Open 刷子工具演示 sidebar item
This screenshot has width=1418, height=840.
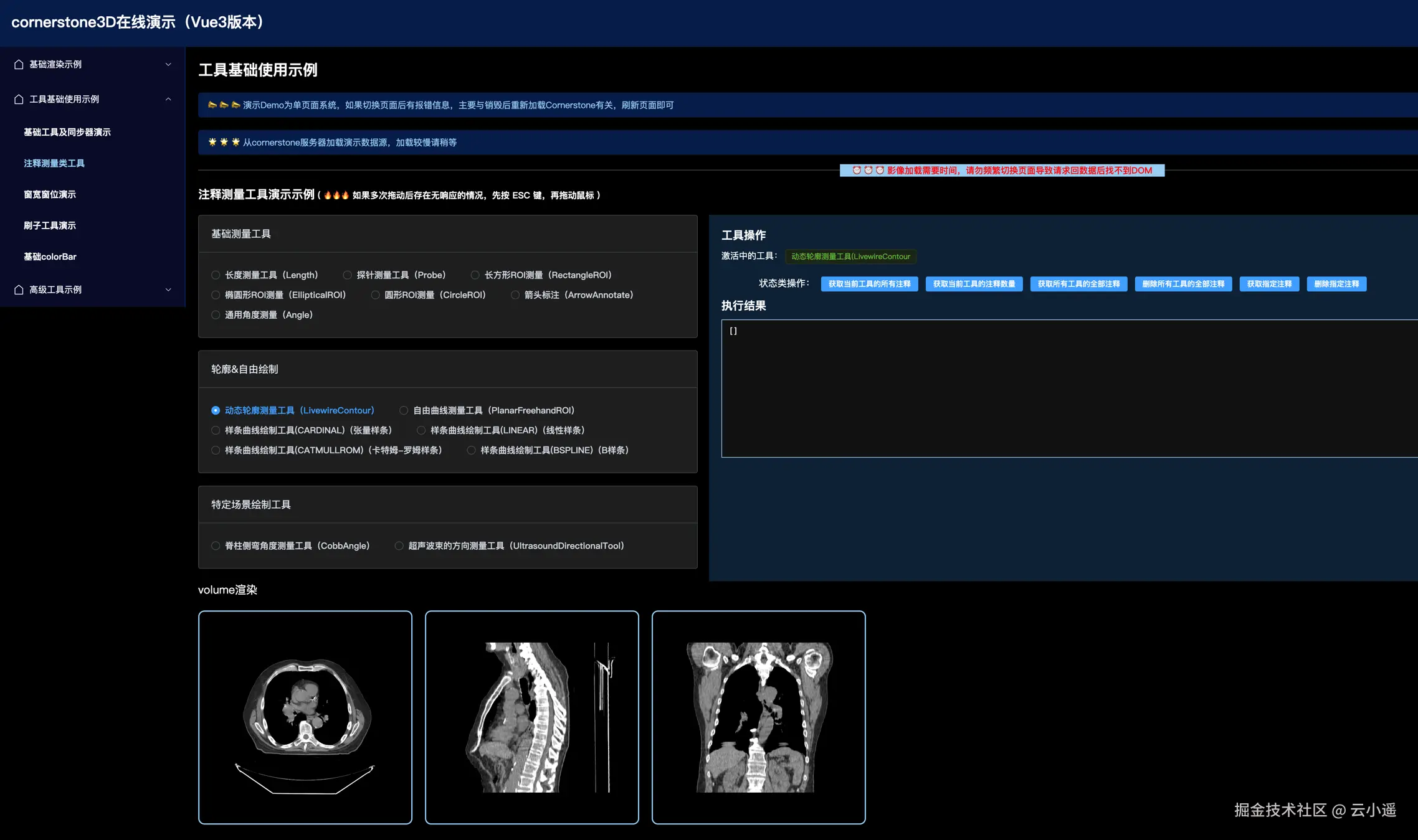pyautogui.click(x=50, y=225)
